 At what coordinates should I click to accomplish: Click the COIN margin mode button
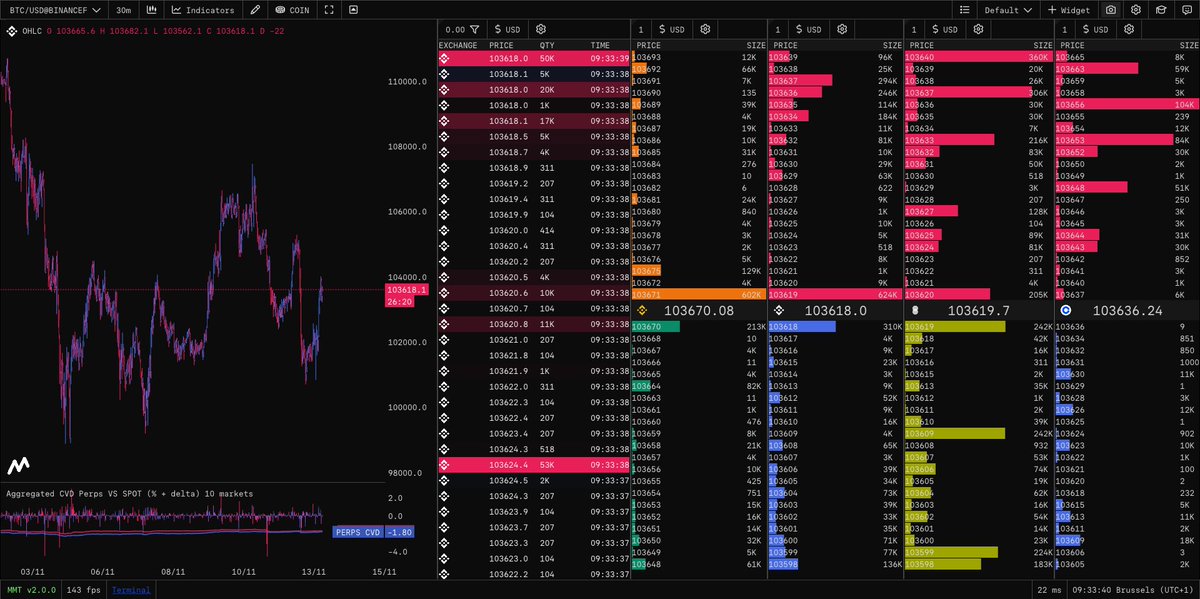tap(292, 10)
